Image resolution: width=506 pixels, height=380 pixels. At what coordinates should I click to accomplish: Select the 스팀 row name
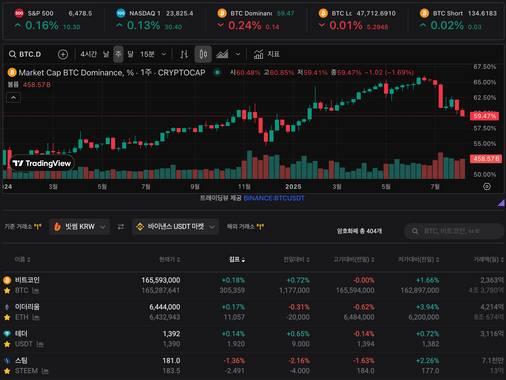(21, 360)
